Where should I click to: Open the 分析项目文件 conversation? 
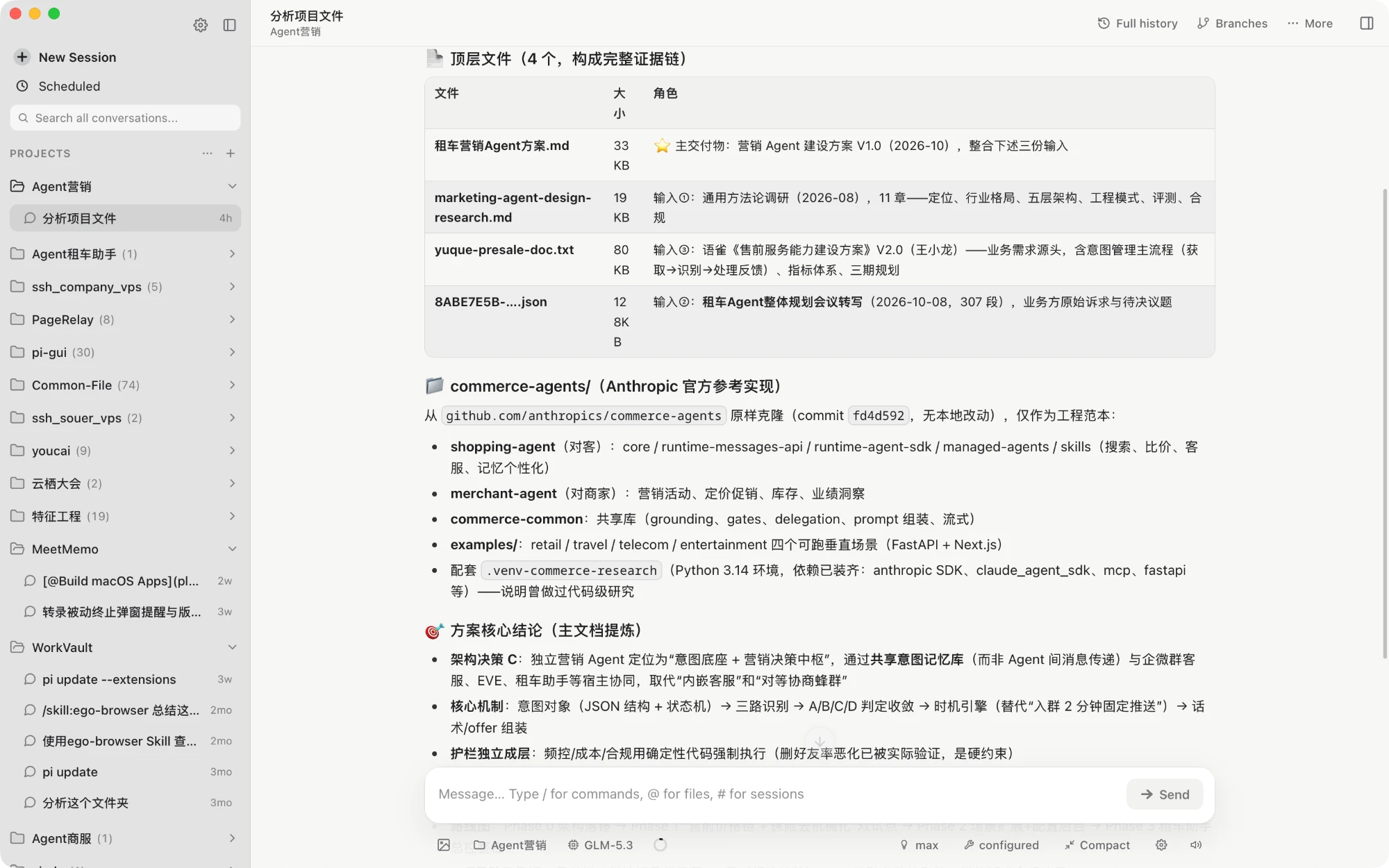[125, 218]
